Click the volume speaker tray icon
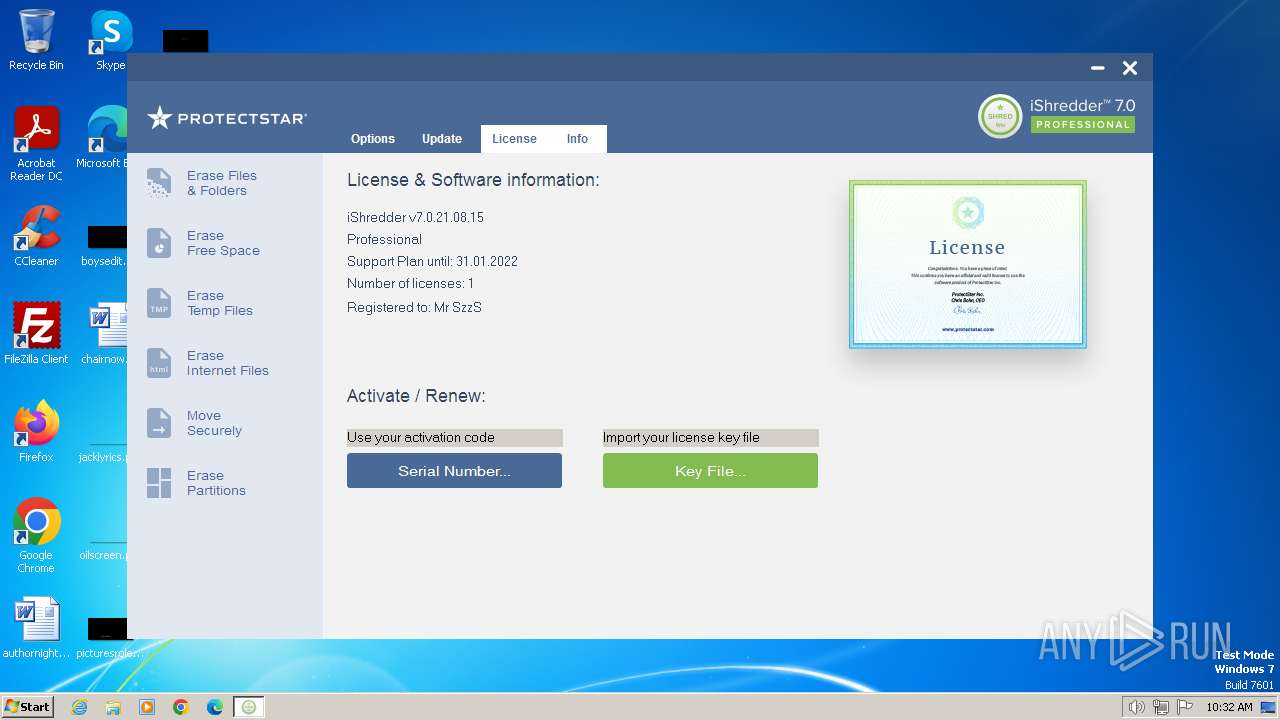Screen dimensions: 1280x720 tap(1136, 707)
